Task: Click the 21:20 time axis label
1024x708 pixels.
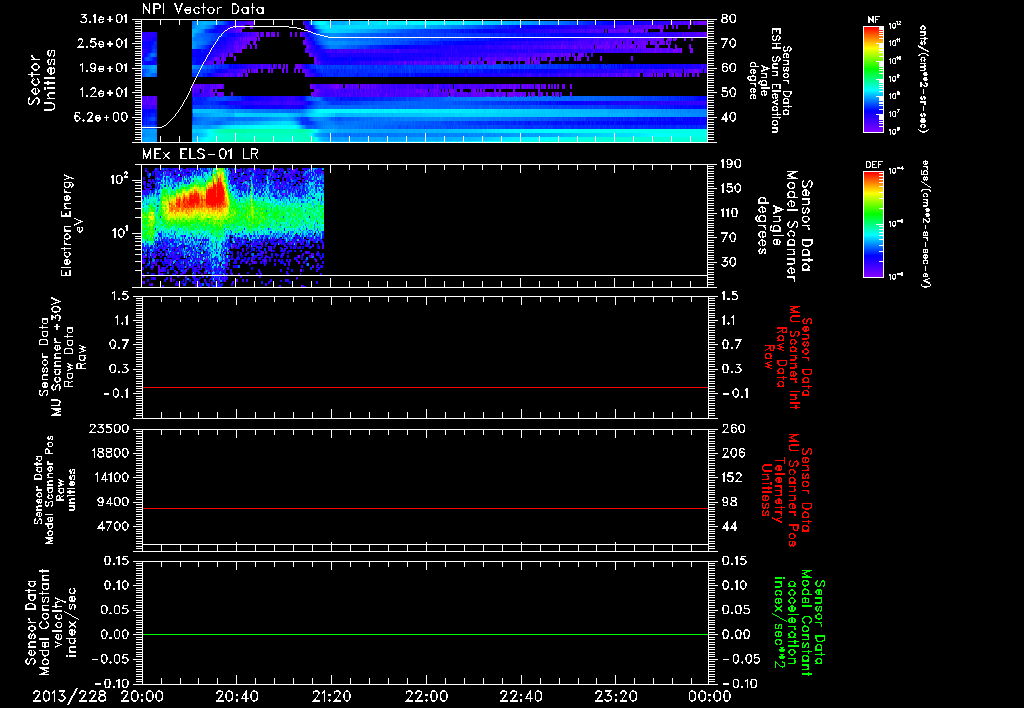Action: 331,697
